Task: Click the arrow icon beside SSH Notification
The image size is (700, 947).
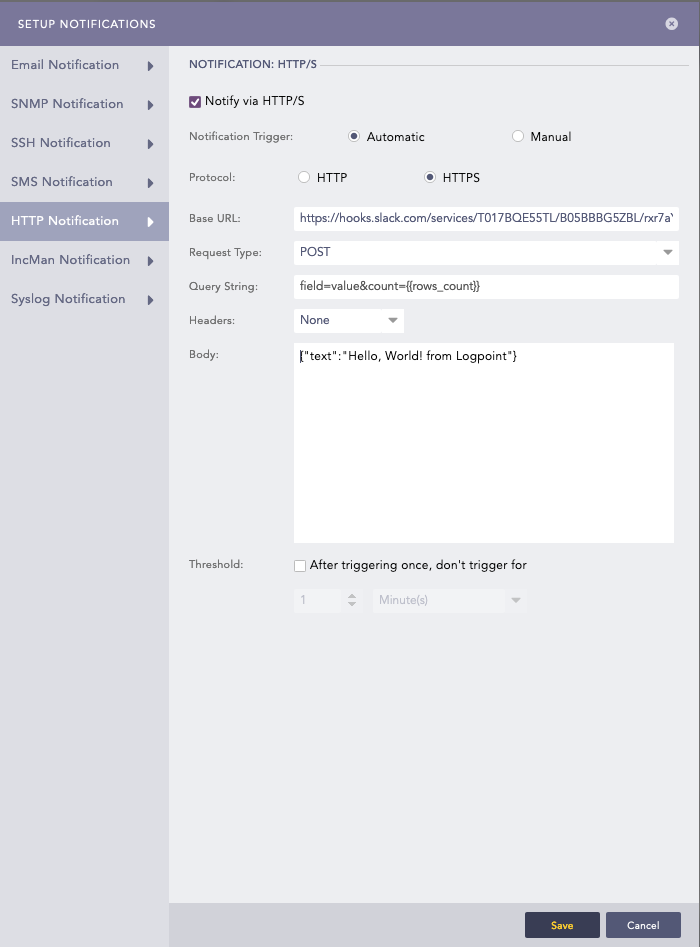Action: pos(150,144)
